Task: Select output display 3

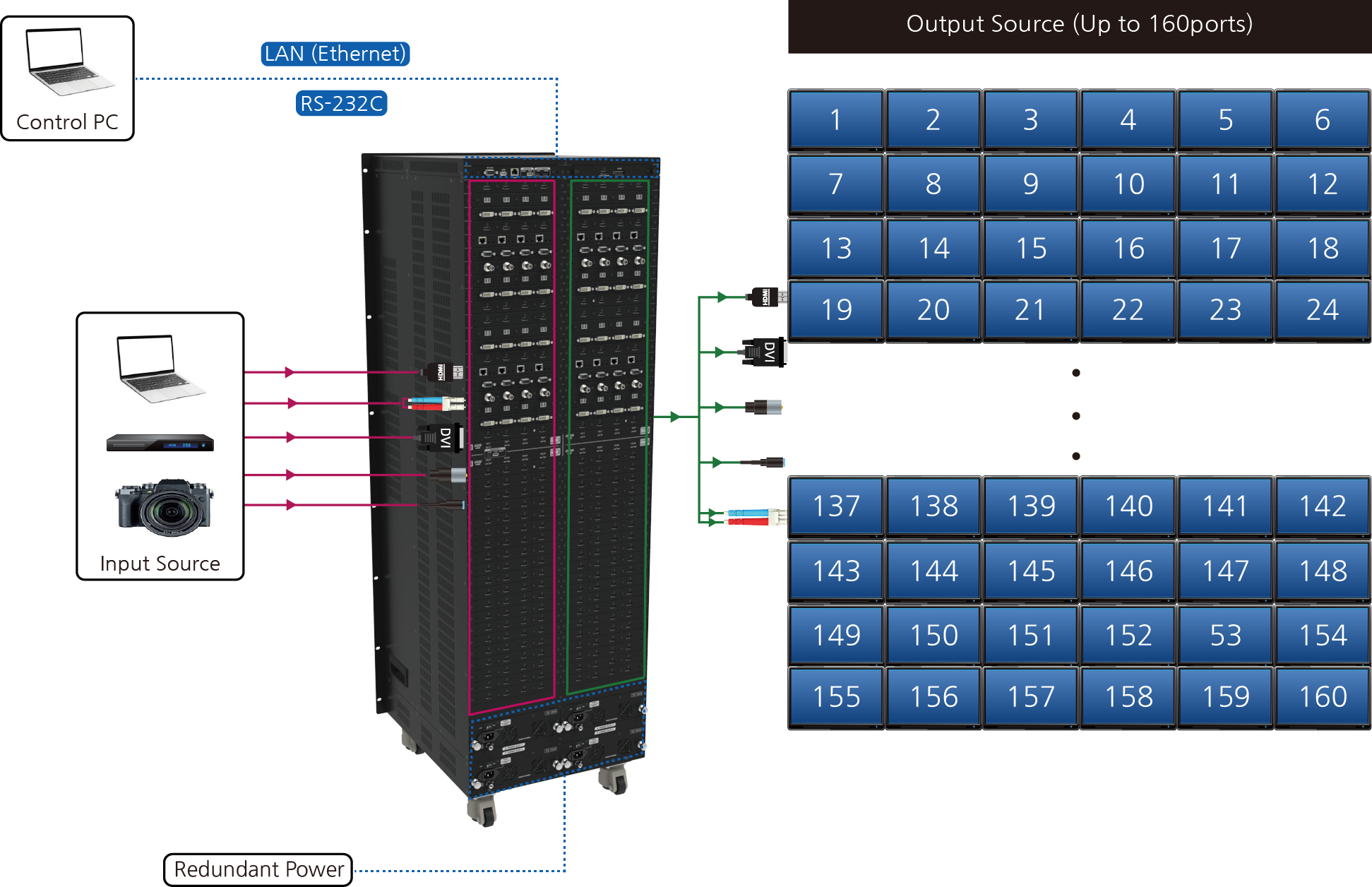Action: click(1031, 120)
